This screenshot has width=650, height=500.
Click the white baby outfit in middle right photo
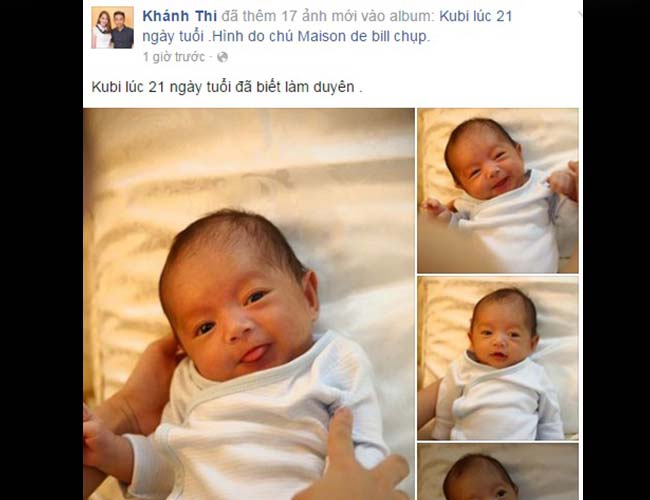(x=497, y=400)
